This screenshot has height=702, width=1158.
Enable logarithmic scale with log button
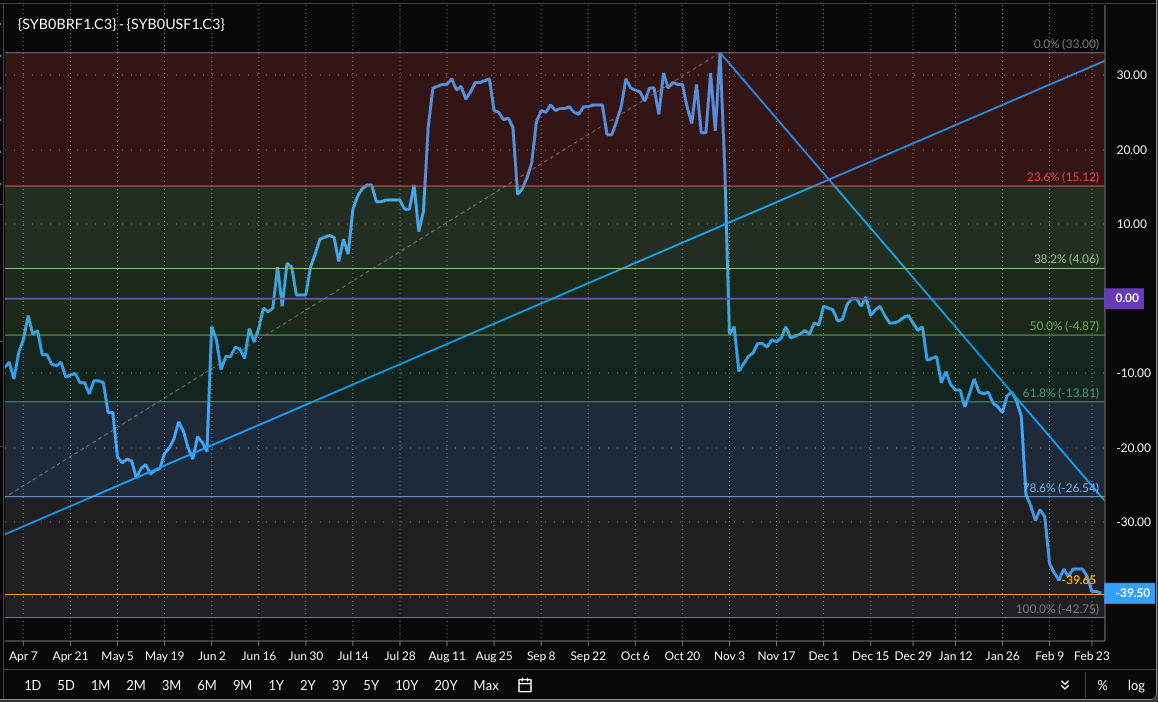tap(1136, 685)
